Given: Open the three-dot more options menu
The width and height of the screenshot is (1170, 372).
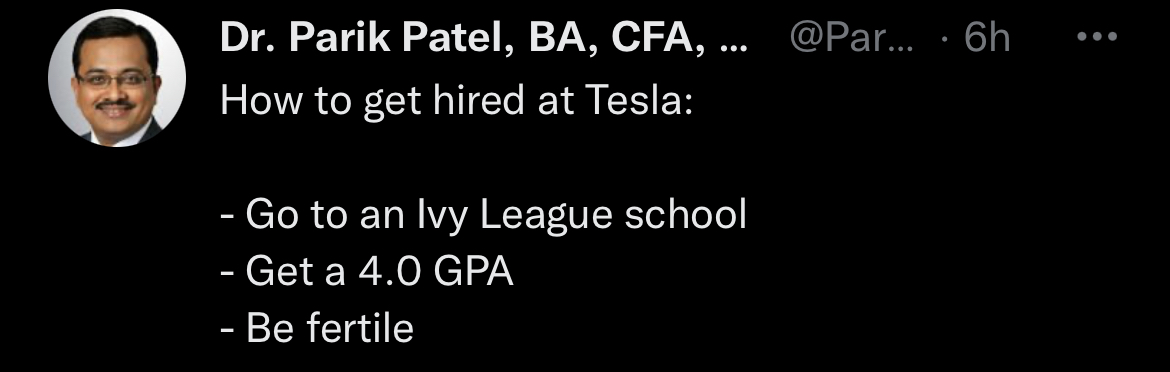Looking at the screenshot, I should [1098, 37].
